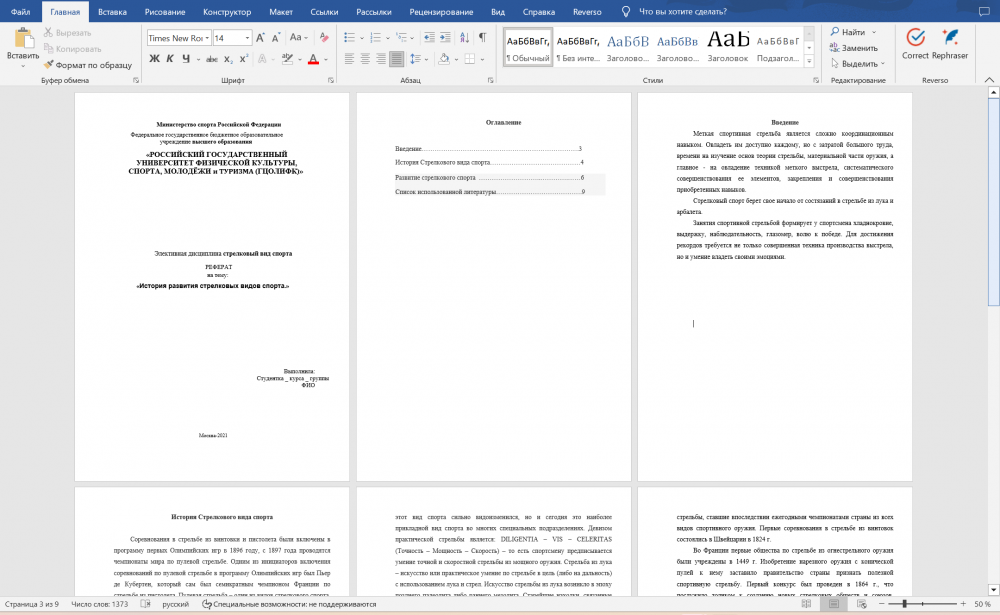Viewport: 1000px width, 615px height.
Task: Align text right
Action: (381, 59)
